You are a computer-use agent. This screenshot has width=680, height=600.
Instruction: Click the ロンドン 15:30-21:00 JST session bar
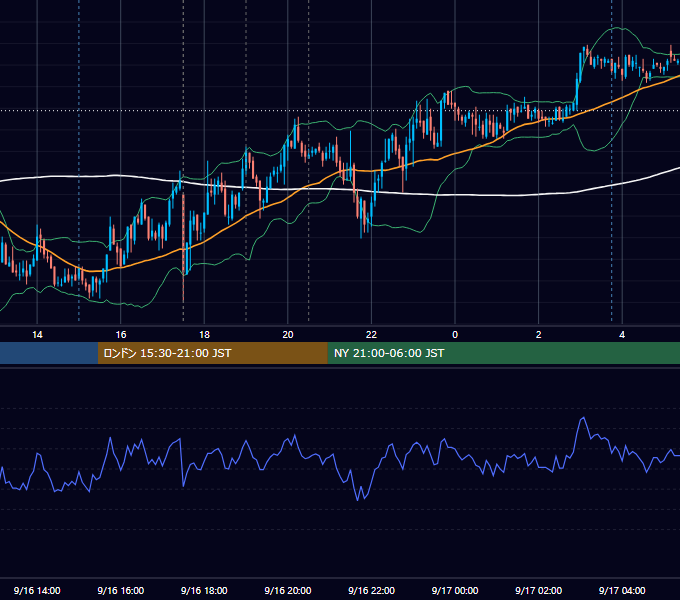[x=212, y=353]
